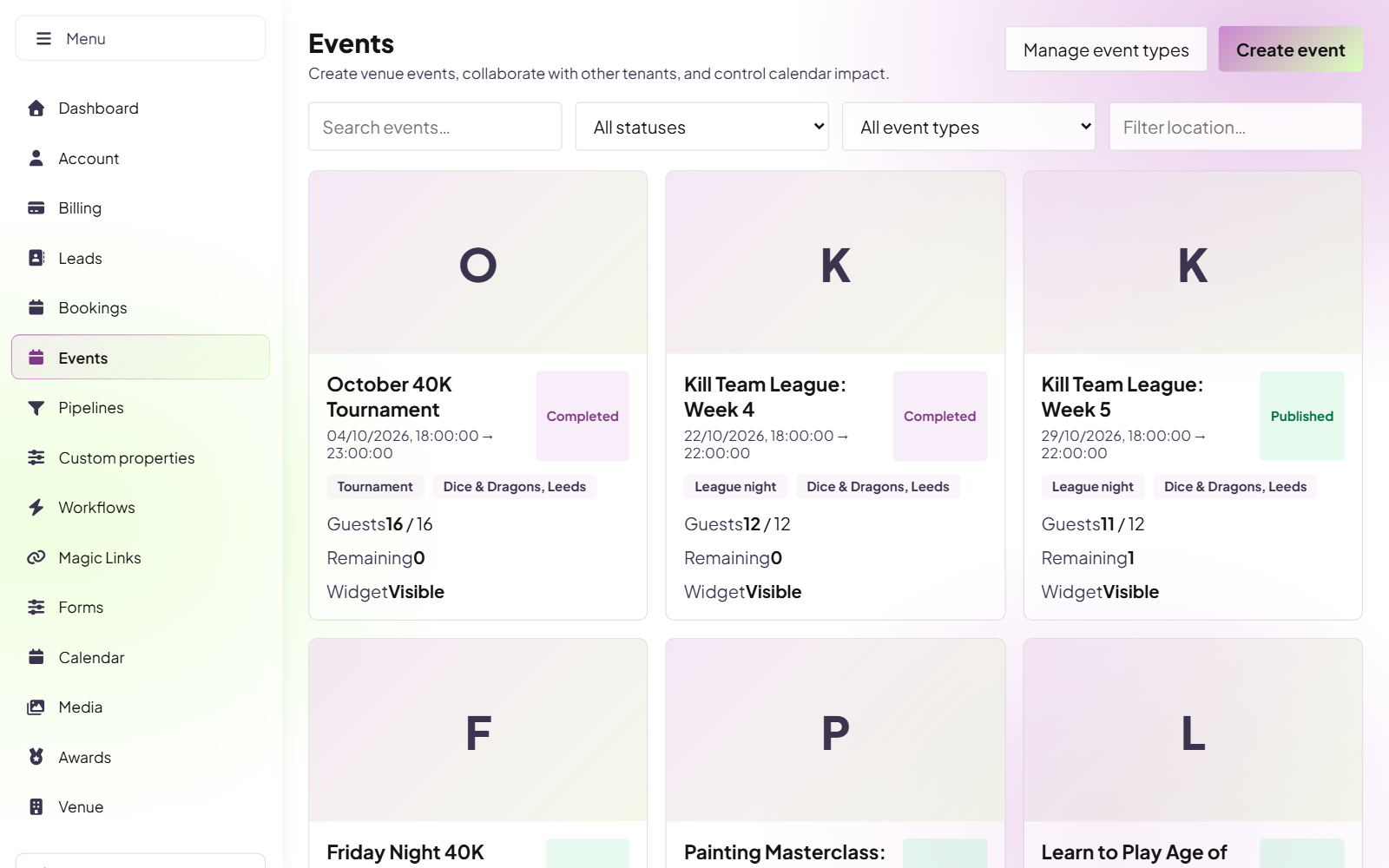
Task: Open the Dashboard page
Action: coord(141,108)
